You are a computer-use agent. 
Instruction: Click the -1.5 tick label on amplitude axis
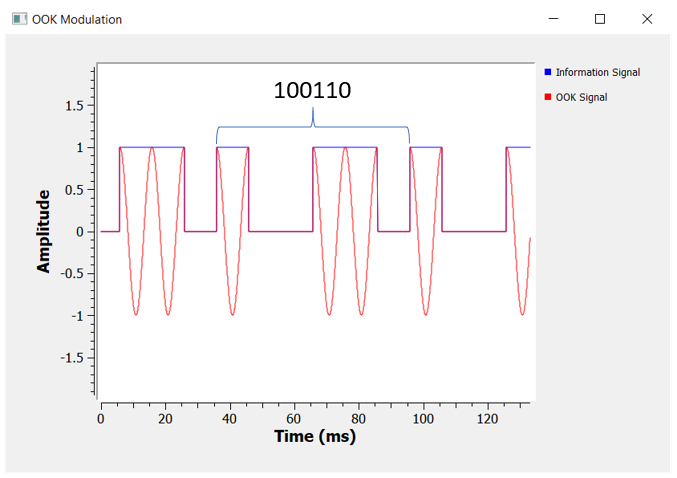70,357
